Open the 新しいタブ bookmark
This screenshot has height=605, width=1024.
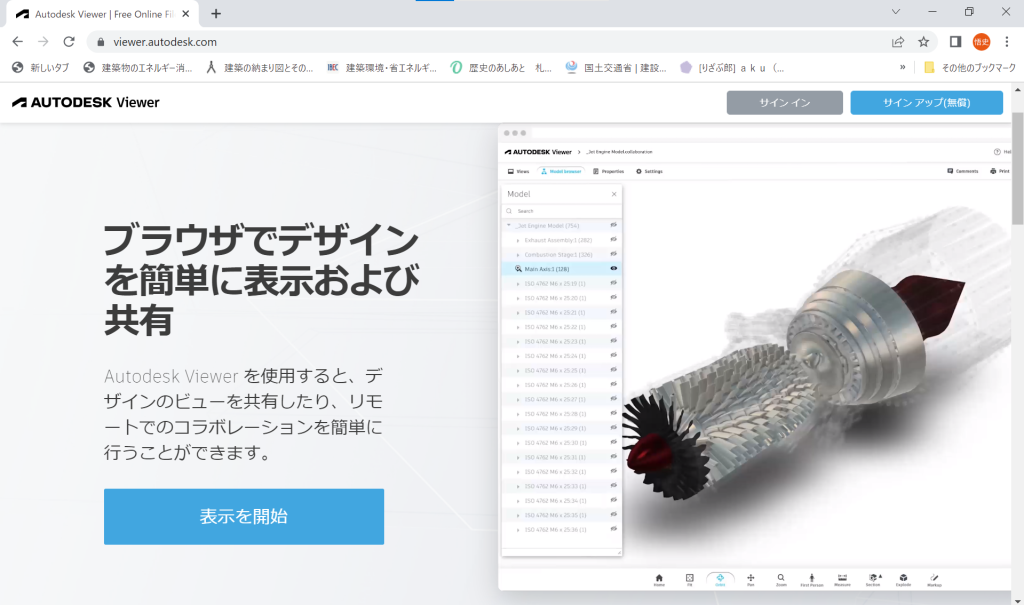[40, 67]
